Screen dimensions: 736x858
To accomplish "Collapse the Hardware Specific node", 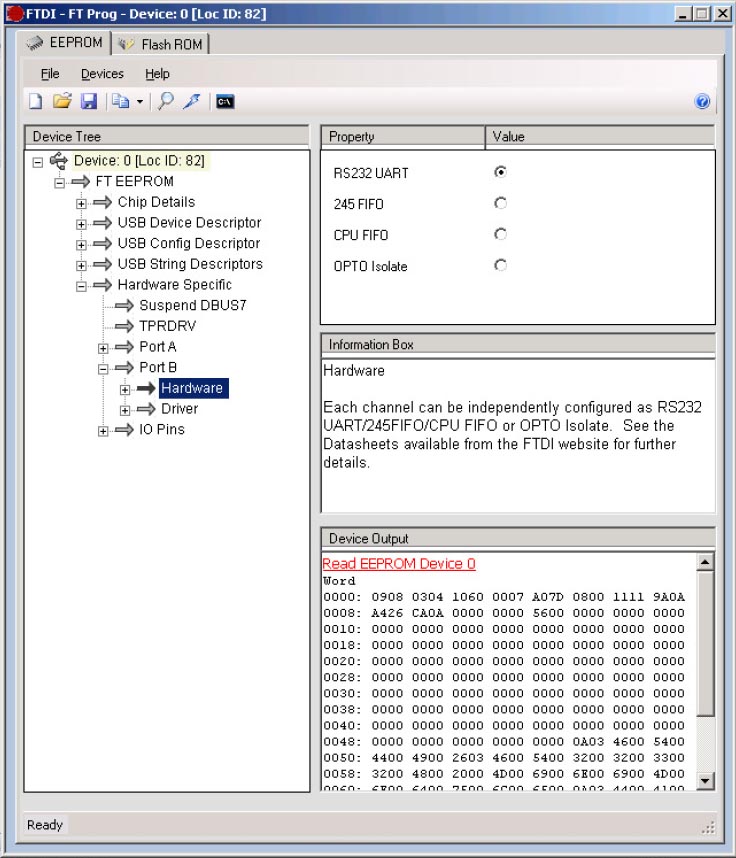I will pos(81,287).
